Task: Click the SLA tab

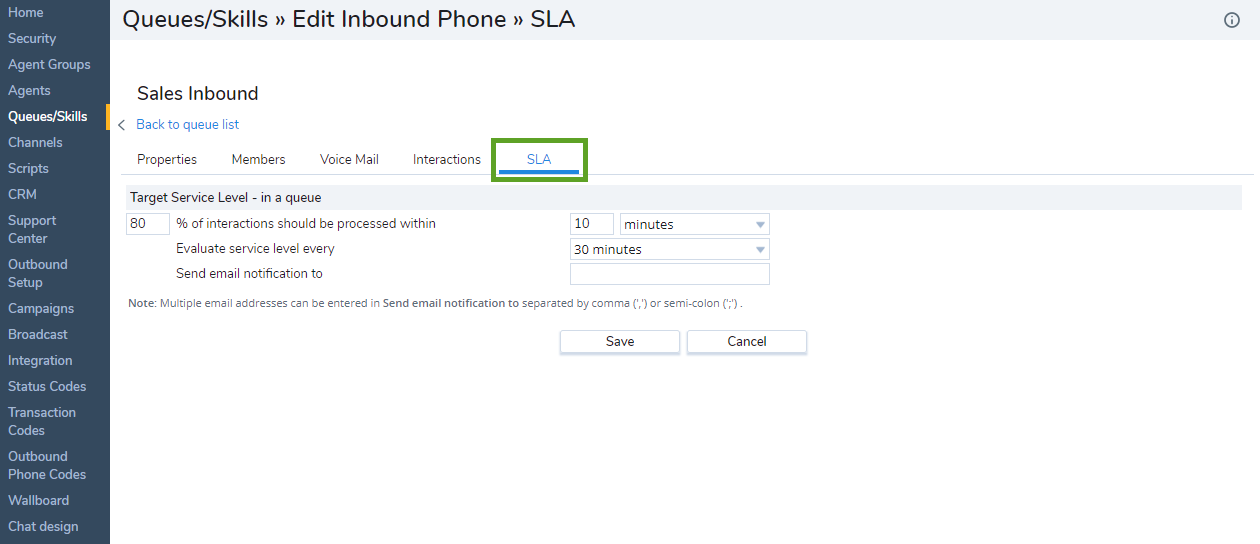Action: (x=539, y=160)
